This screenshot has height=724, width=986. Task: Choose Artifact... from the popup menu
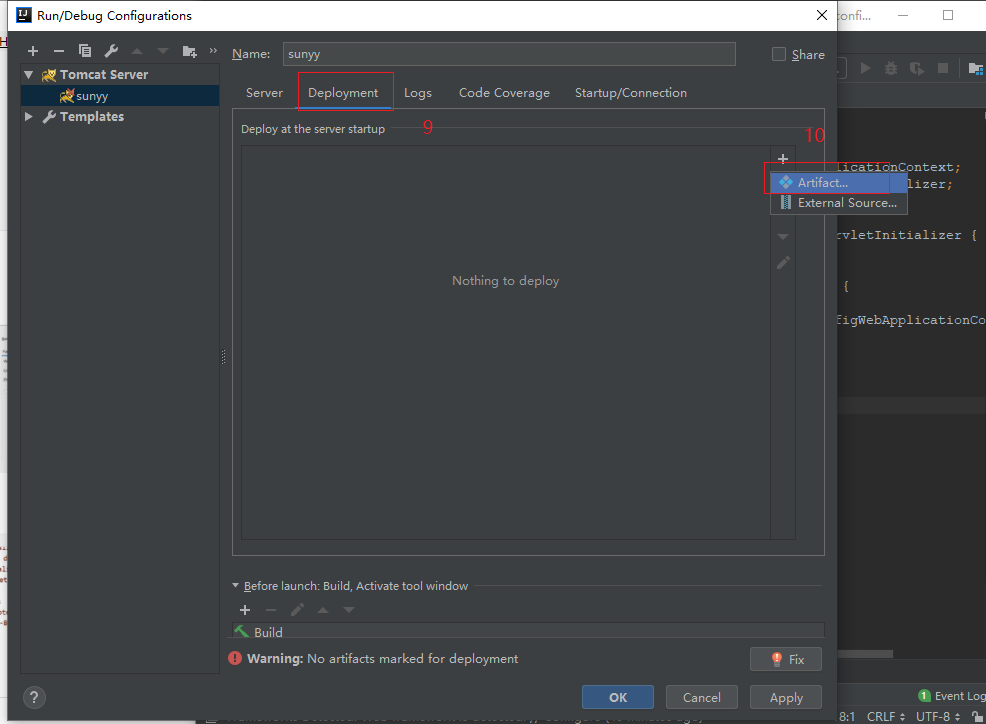tap(822, 183)
